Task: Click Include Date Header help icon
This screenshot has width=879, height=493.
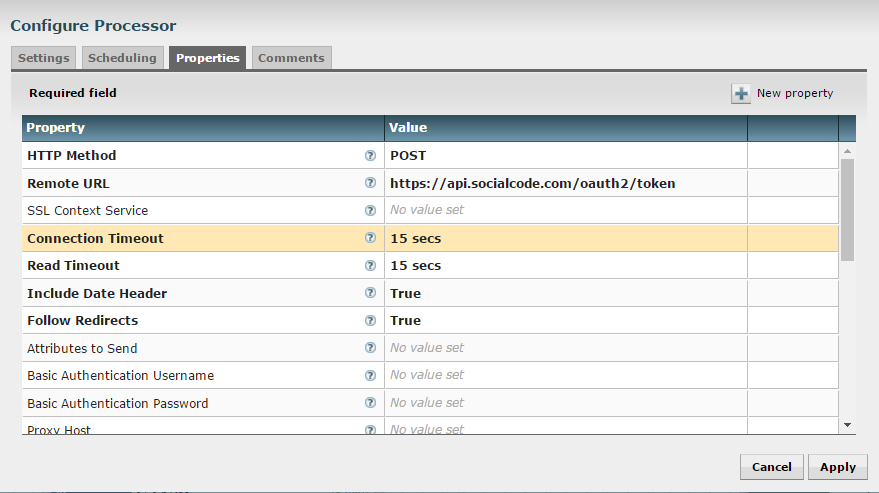Action: (x=370, y=293)
